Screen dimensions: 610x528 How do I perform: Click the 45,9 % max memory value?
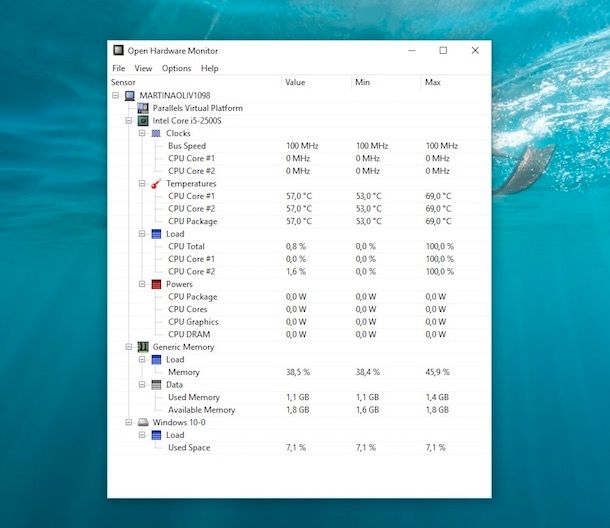pyautogui.click(x=437, y=372)
